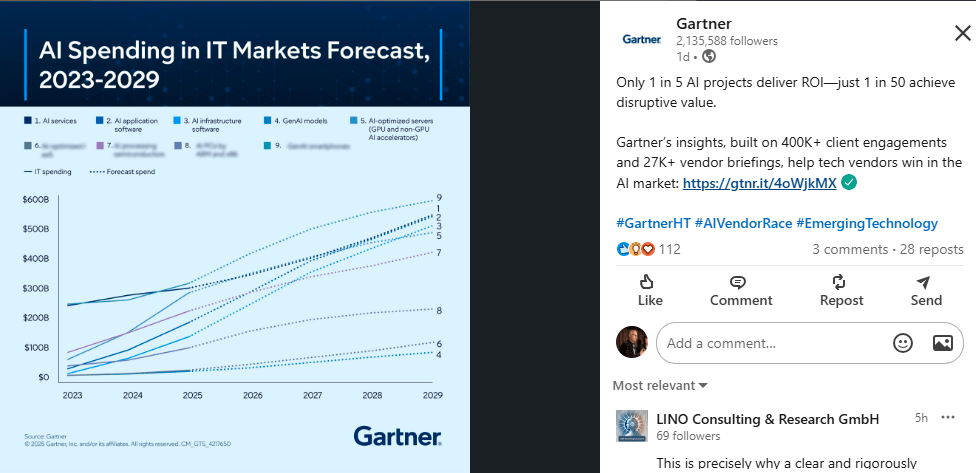Click the Send paper plane icon
Viewport: 976px width, 473px height.
pyautogui.click(x=925, y=282)
